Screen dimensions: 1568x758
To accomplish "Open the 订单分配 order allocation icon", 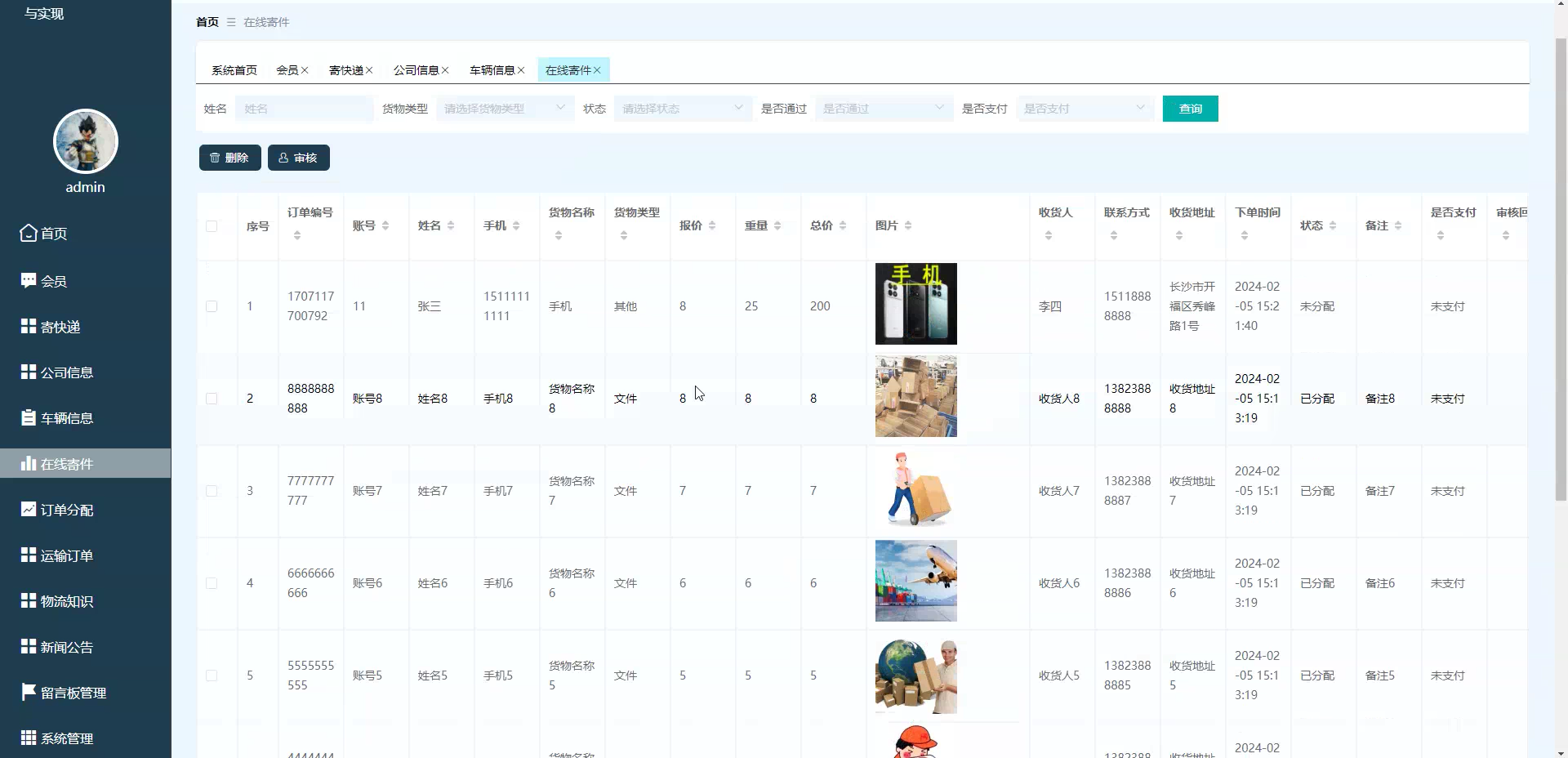I will (x=27, y=509).
